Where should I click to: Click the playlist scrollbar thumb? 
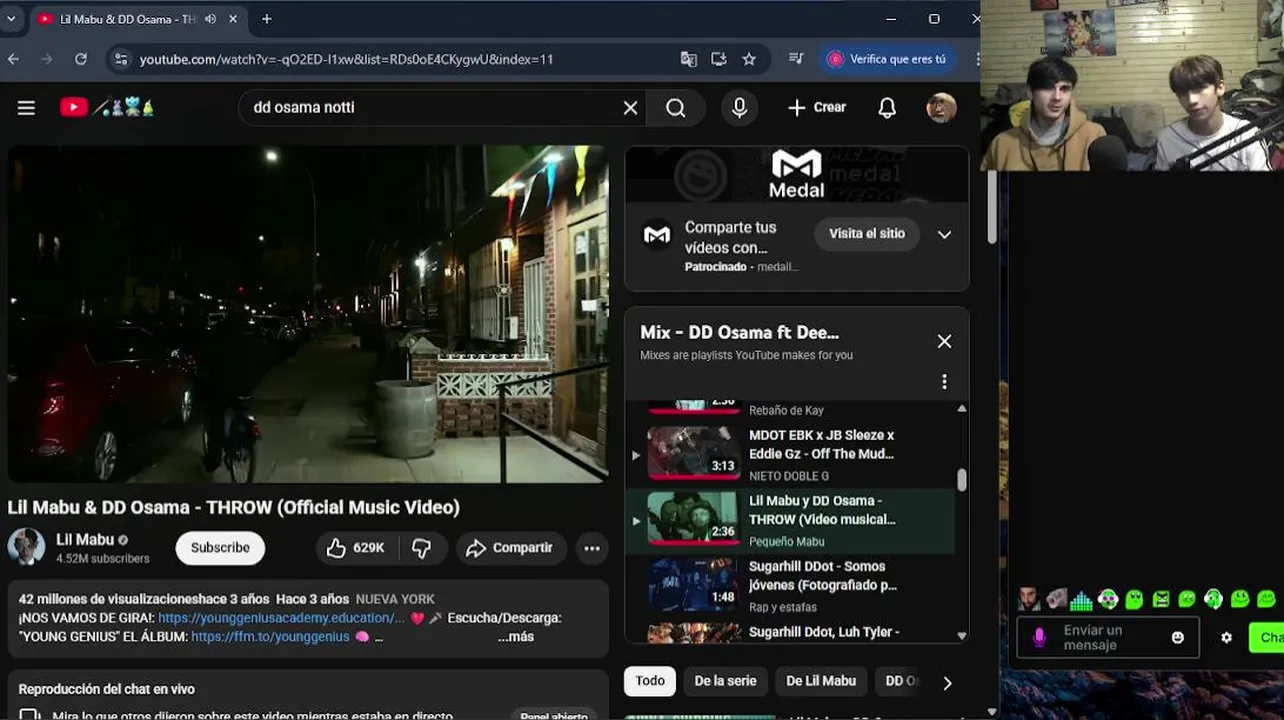962,481
